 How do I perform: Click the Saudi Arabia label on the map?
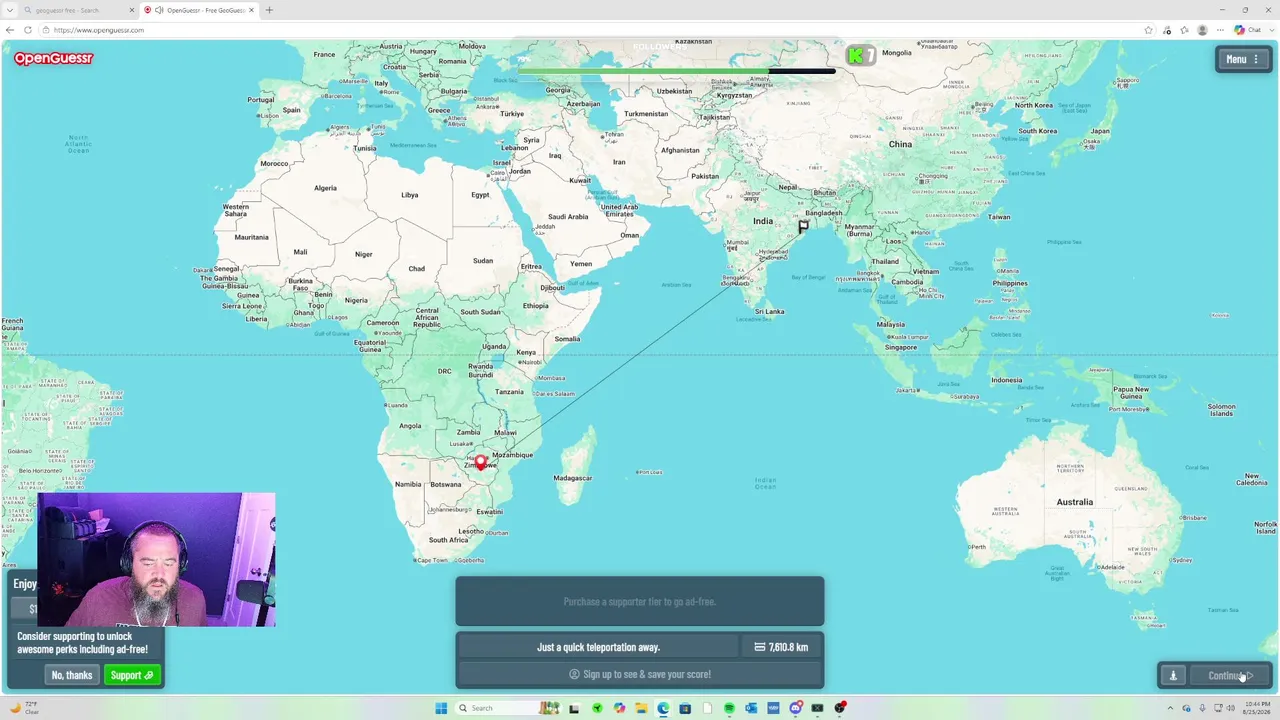[568, 216]
